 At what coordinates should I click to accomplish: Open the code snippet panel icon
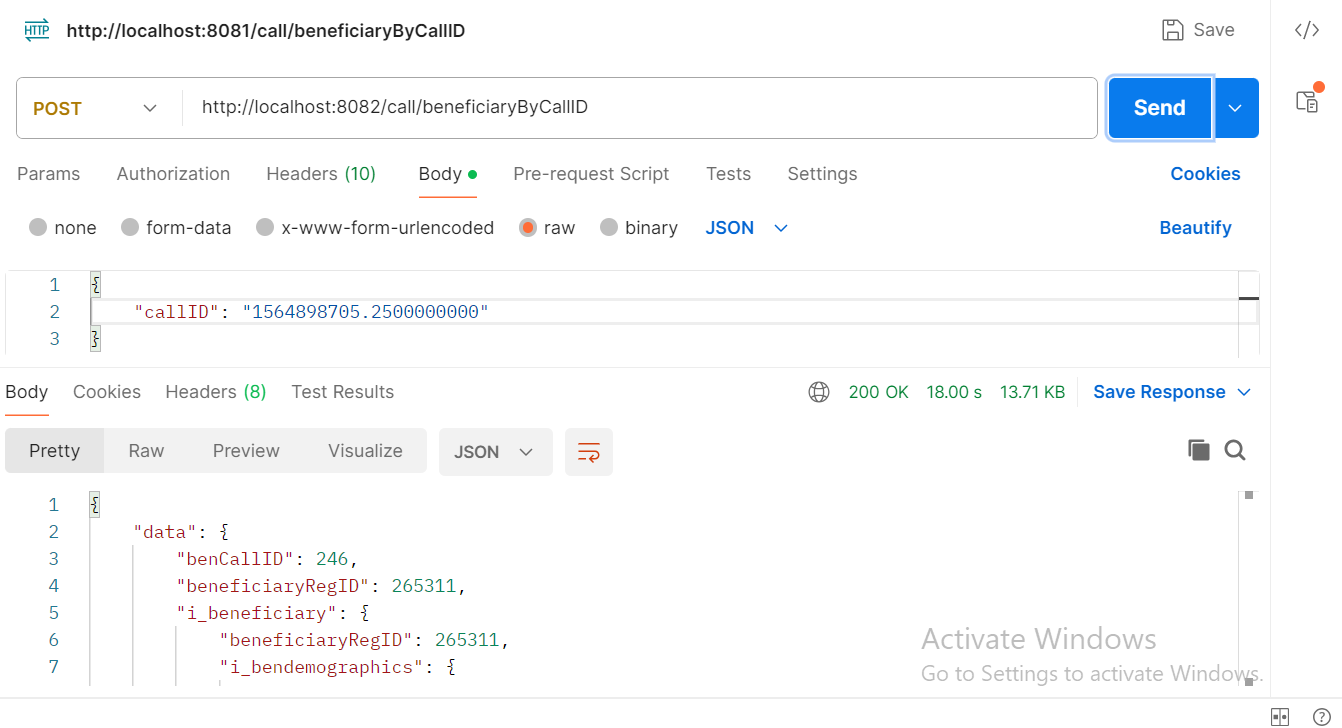click(1306, 30)
